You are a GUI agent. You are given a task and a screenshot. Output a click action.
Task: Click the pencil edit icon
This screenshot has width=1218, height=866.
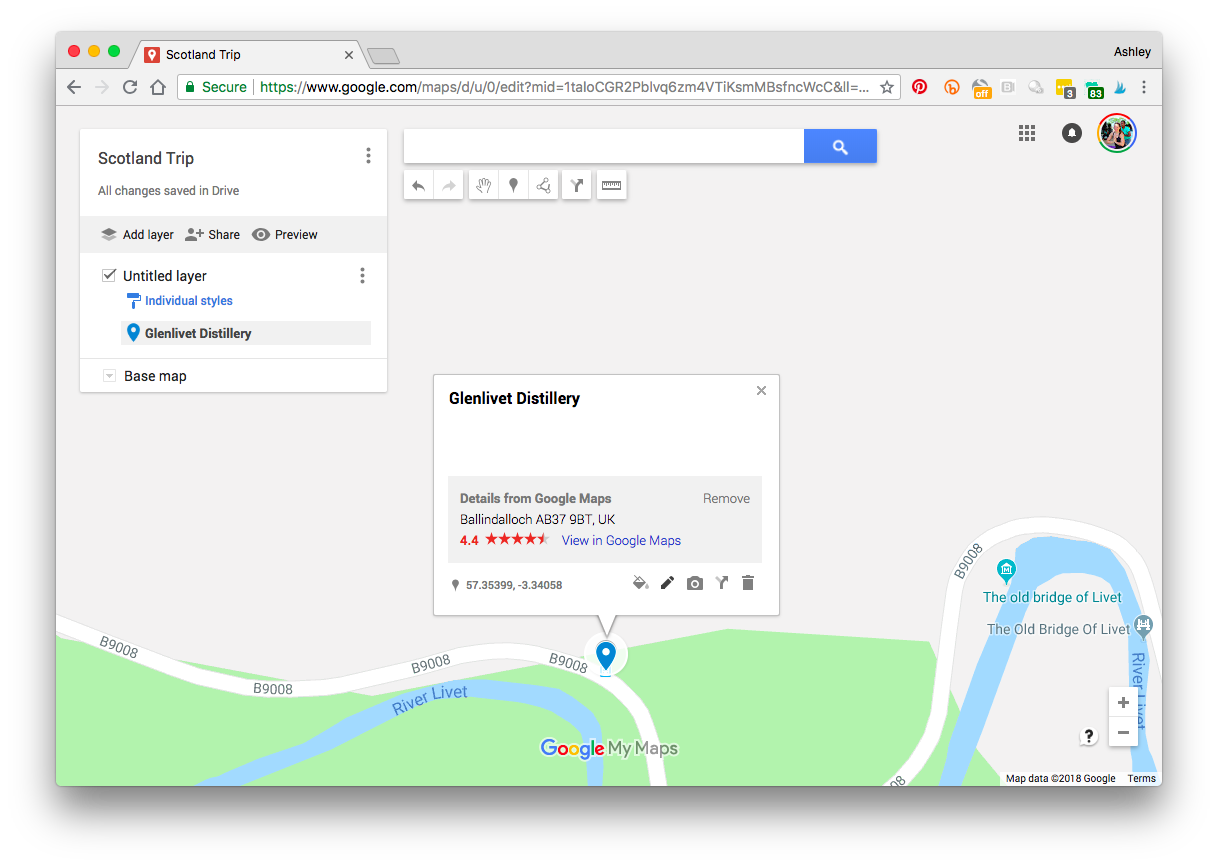click(x=667, y=583)
